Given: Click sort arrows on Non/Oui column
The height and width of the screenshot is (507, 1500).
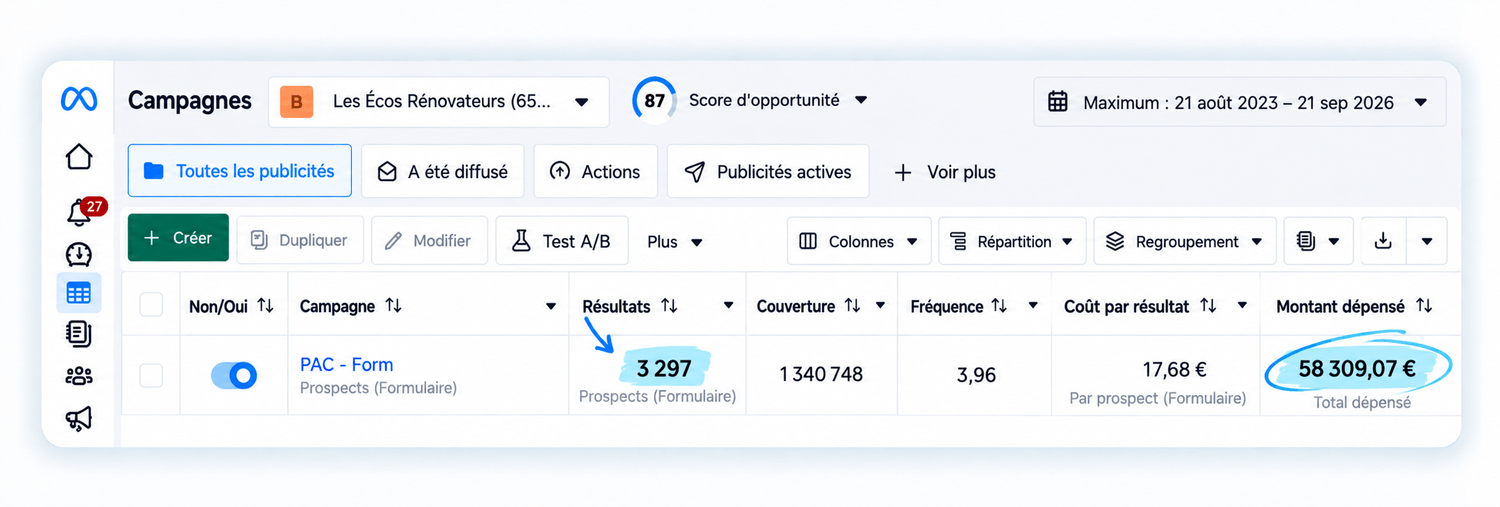Looking at the screenshot, I should pyautogui.click(x=265, y=306).
